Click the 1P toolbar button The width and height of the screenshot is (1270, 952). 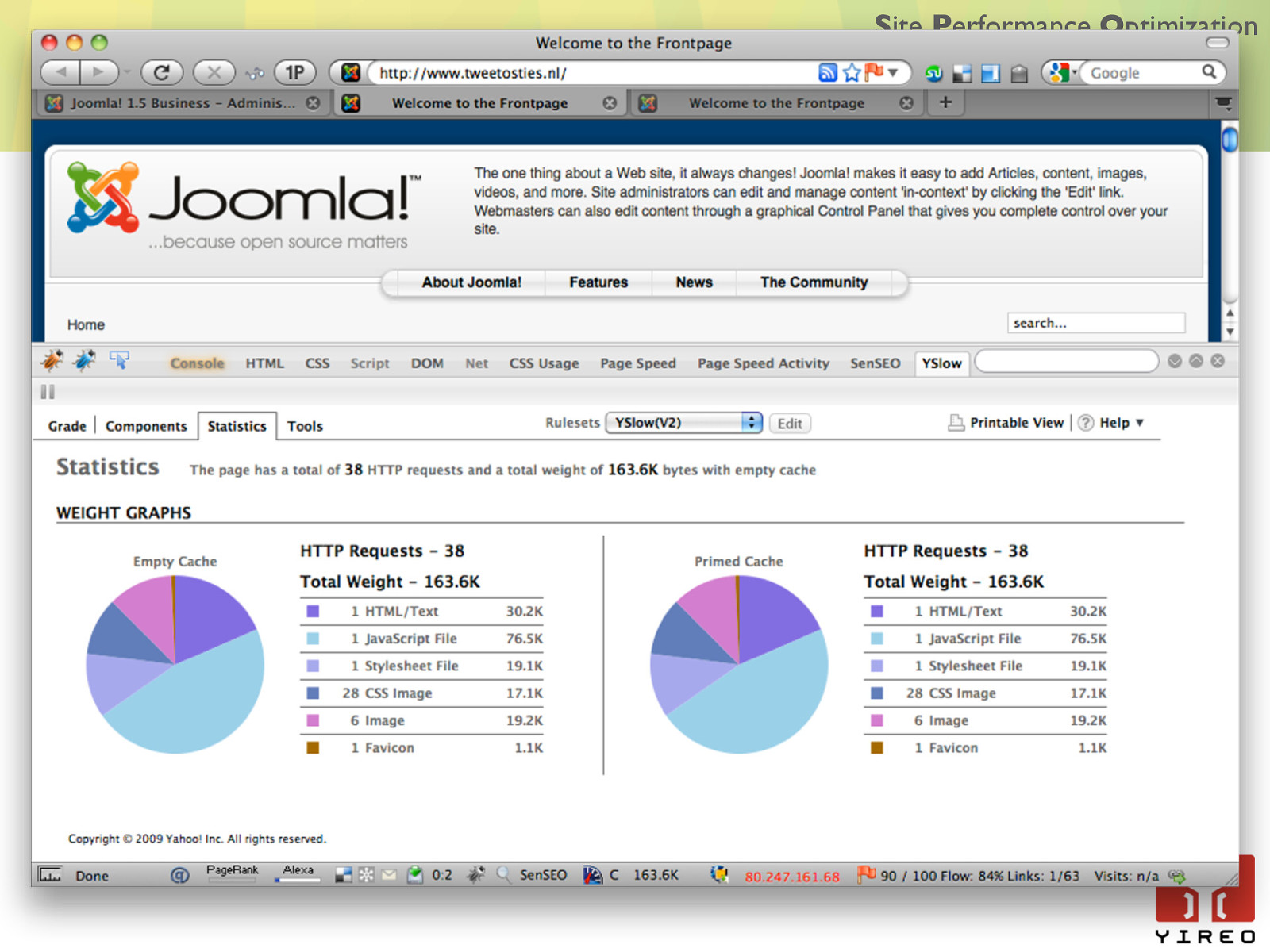pyautogui.click(x=294, y=73)
